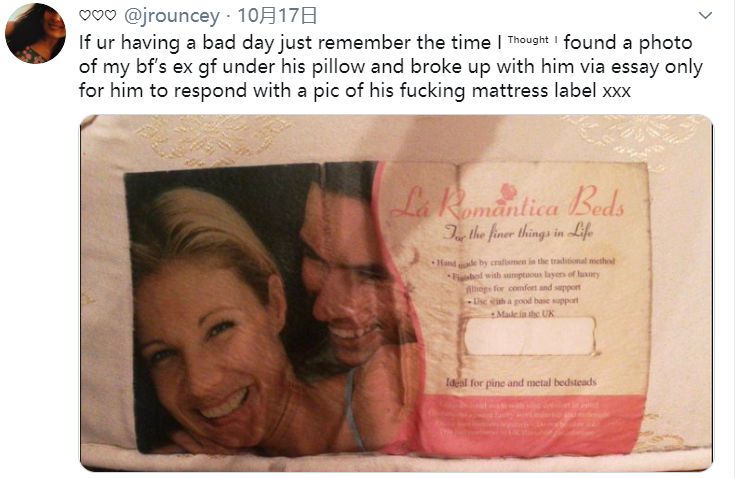Click the La Romantica Beds logo
Screen dimensions: 736x478
(507, 203)
